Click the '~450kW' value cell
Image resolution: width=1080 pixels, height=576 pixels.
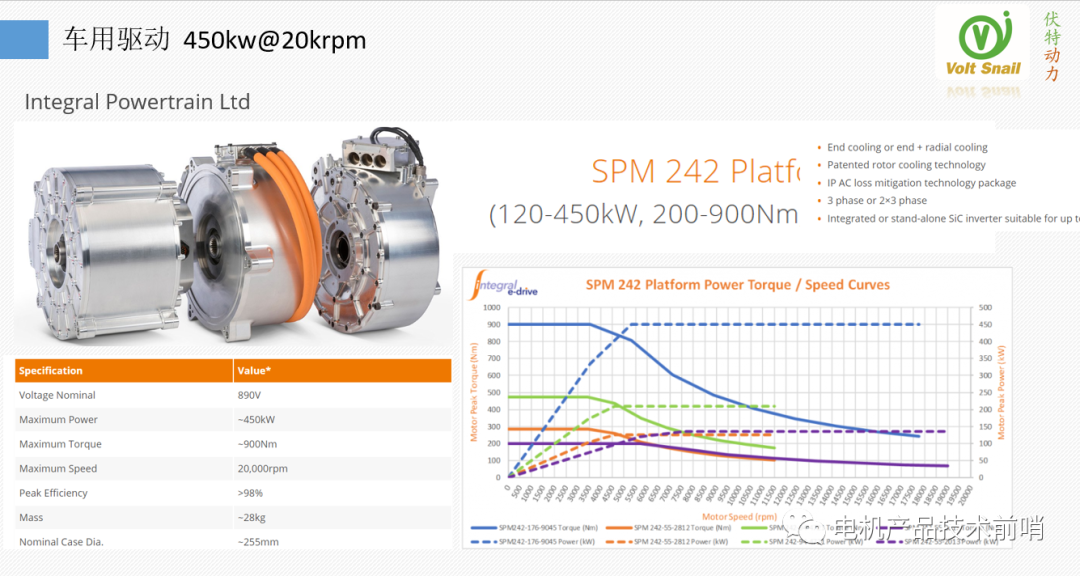tap(256, 420)
